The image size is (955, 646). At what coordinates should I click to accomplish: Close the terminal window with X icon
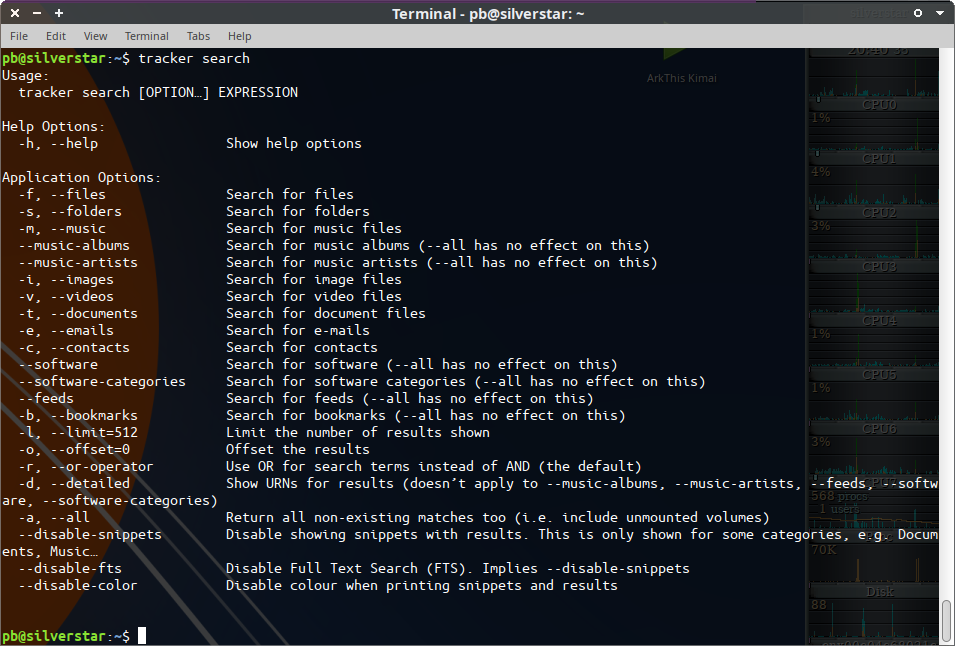[x=16, y=13]
